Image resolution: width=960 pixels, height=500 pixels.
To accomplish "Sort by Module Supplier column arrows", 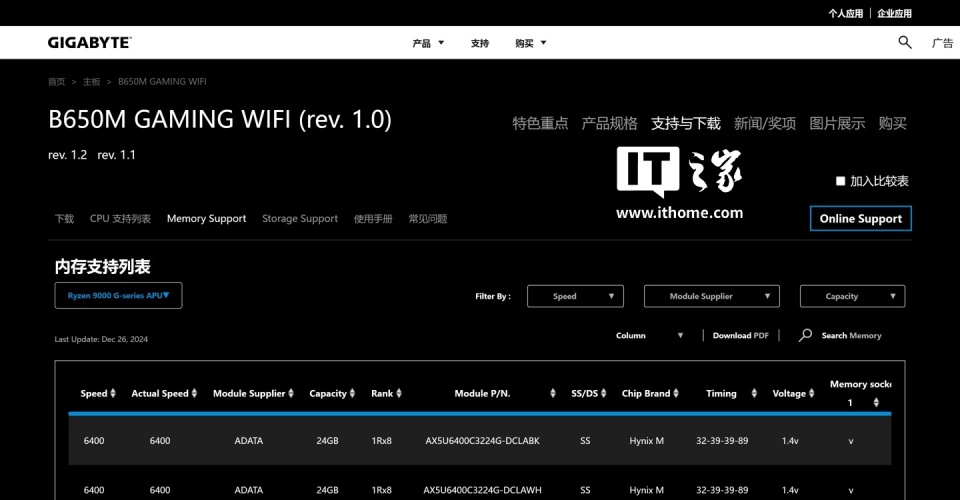I will (x=291, y=394).
